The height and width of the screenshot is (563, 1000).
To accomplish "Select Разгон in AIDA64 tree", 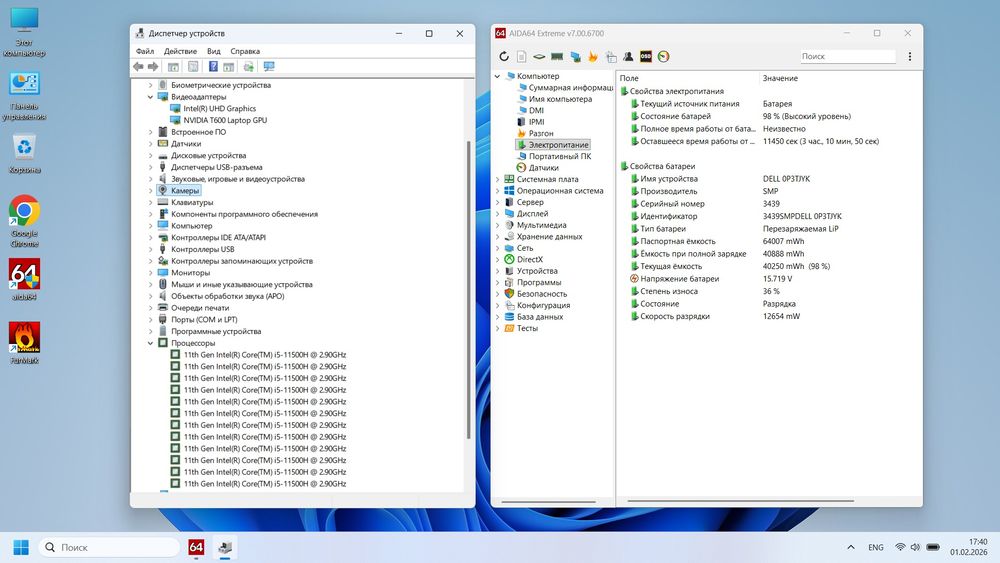I will [541, 133].
